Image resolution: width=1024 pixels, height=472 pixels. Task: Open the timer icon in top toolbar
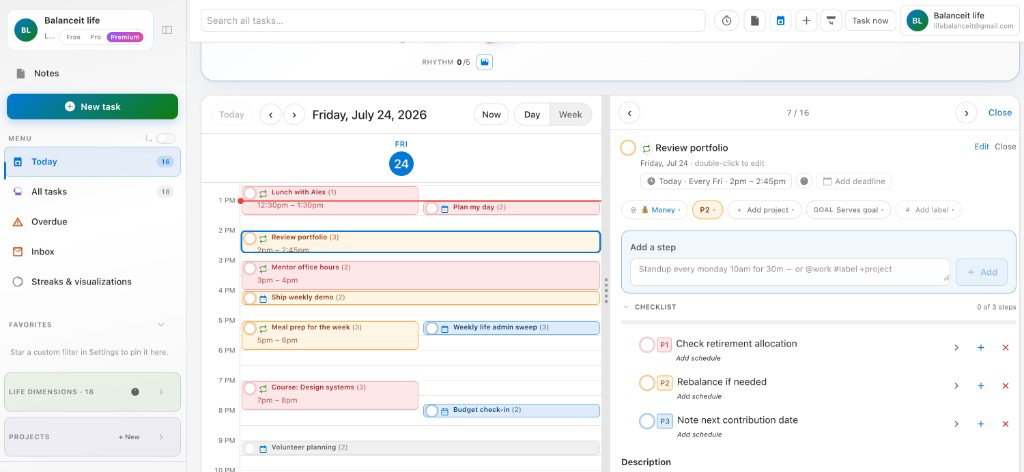727,21
